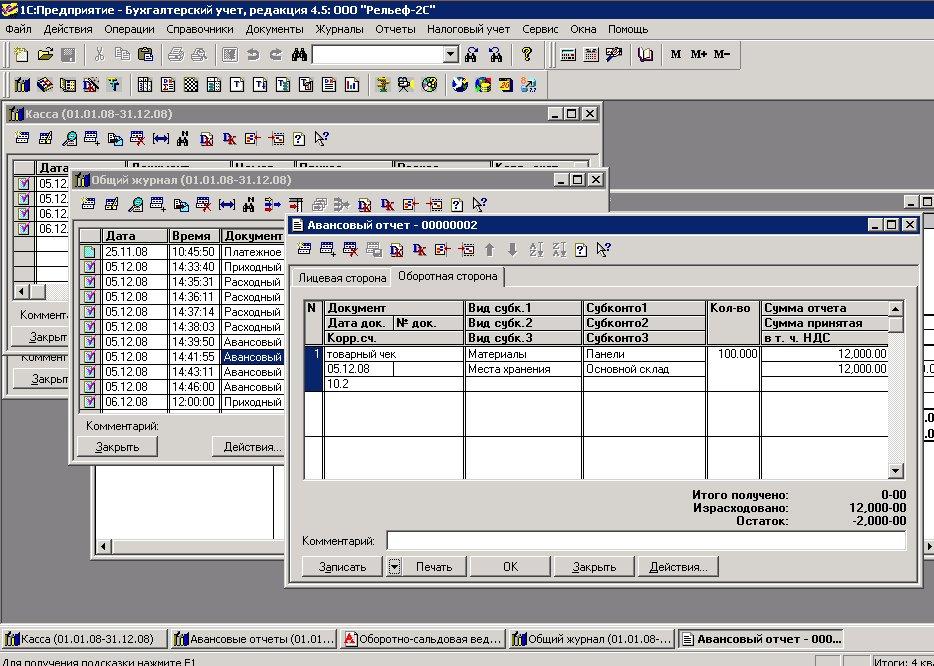Click the interval arrows icon in Общий журнал toolbar
This screenshot has height=666, width=934.
point(227,204)
